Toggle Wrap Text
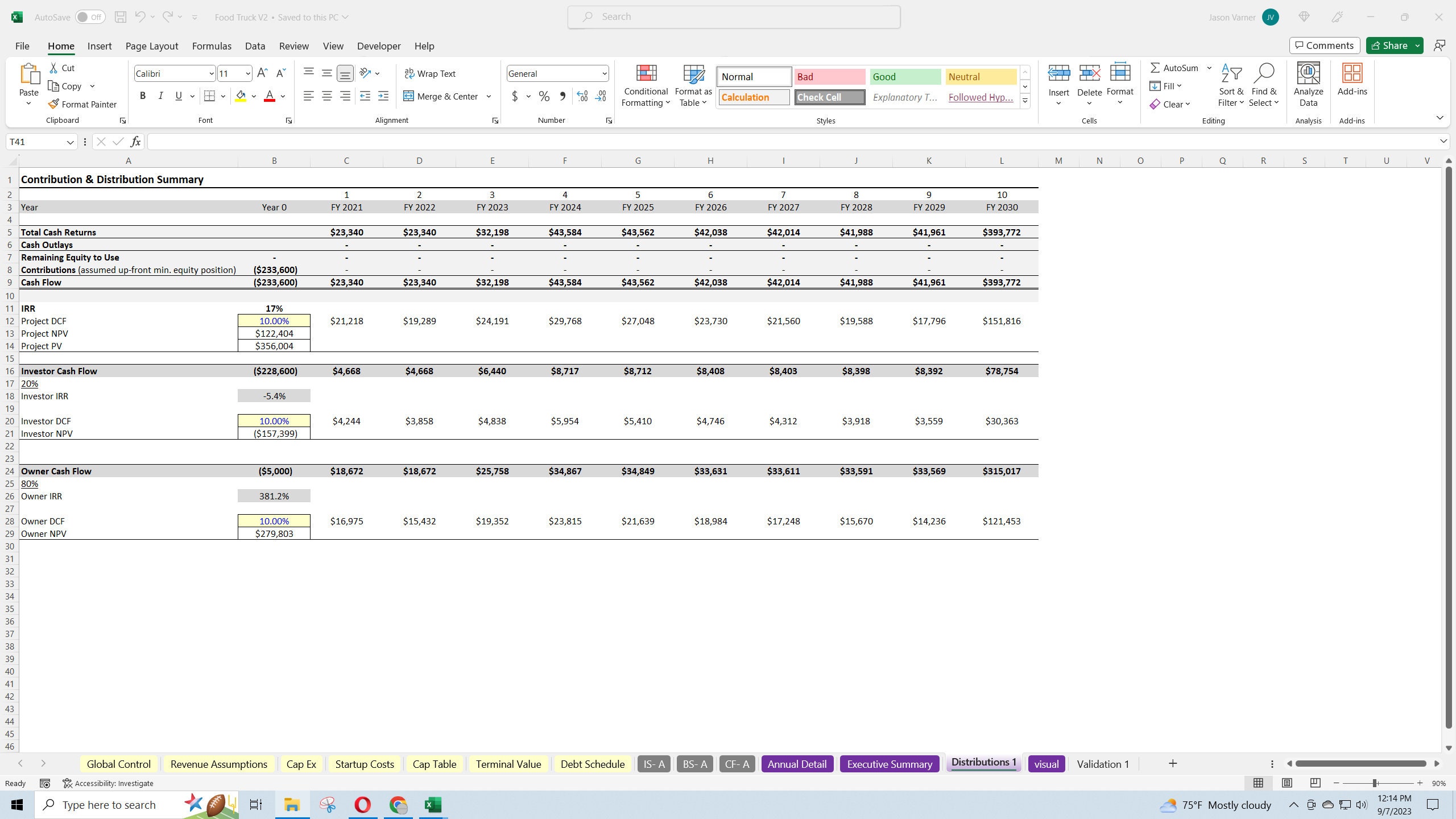This screenshot has height=819, width=1456. pos(430,73)
